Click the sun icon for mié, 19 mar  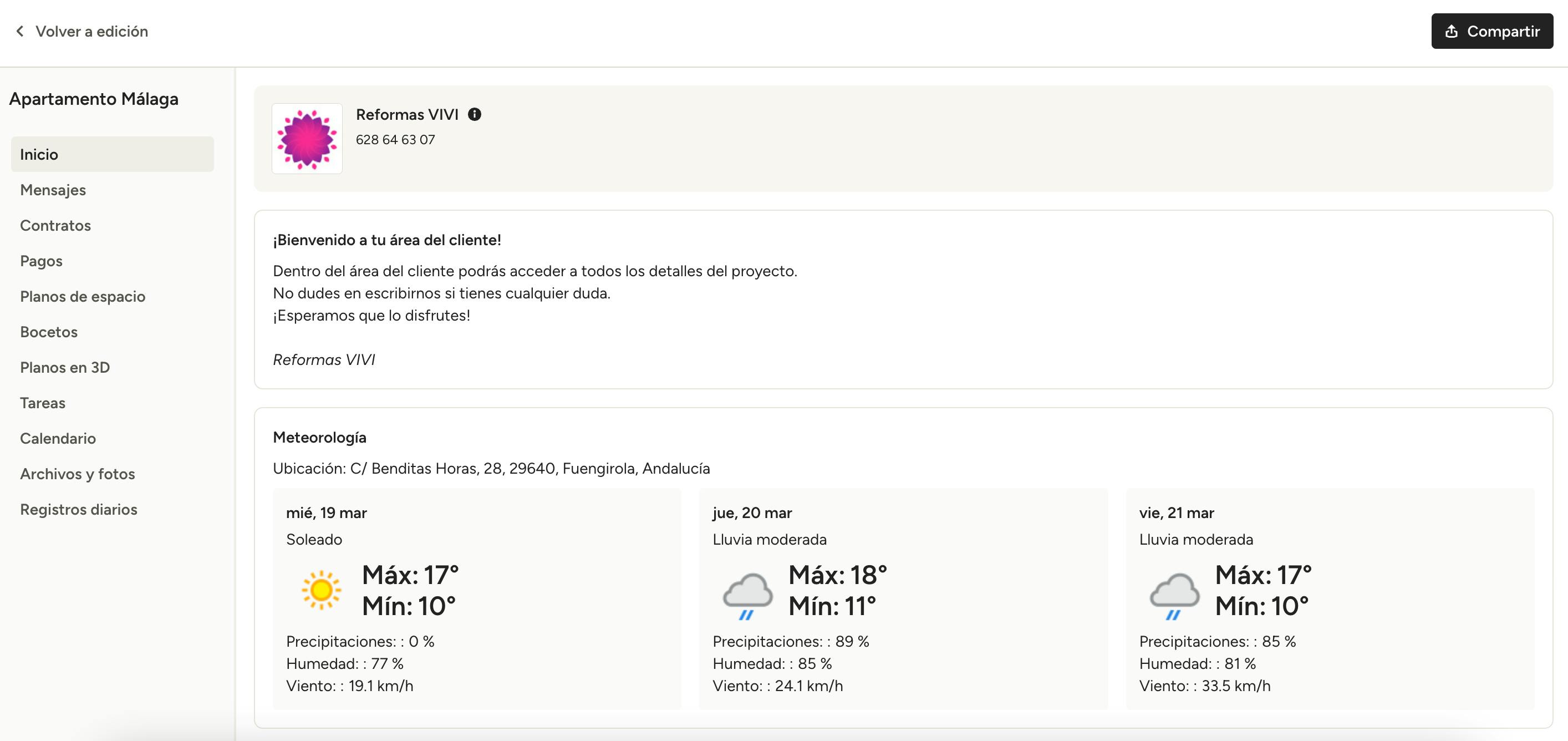tap(321, 590)
